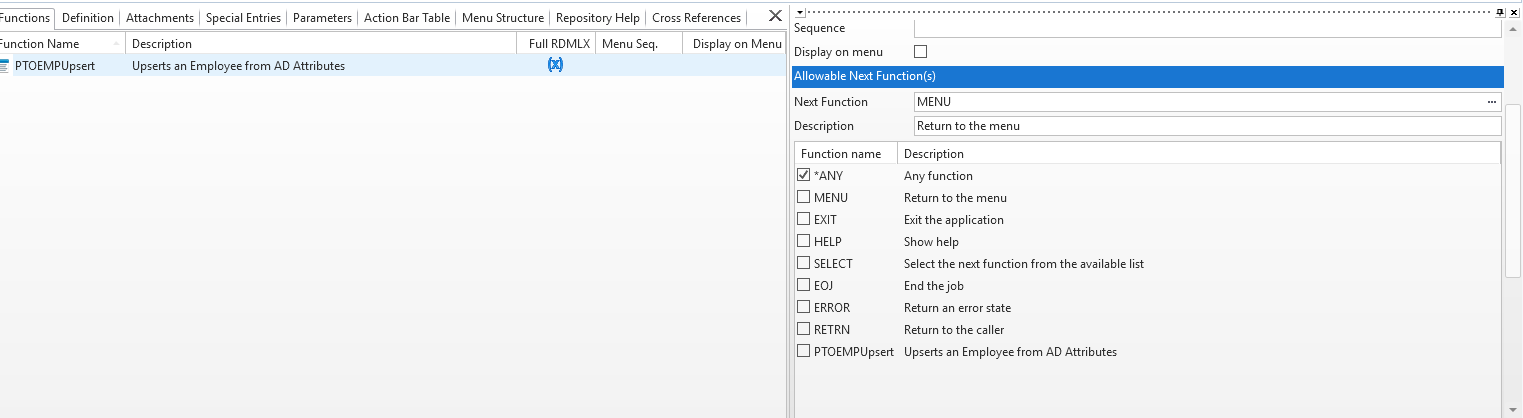This screenshot has height=418, width=1523.
Task: Click the Sequence label text
Action: (819, 28)
